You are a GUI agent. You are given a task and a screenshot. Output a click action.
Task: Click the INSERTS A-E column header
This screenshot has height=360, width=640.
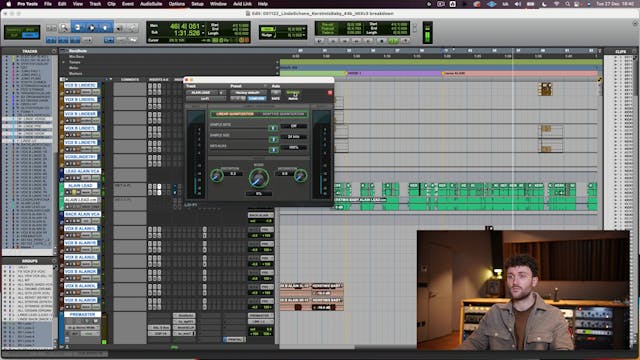(x=159, y=80)
